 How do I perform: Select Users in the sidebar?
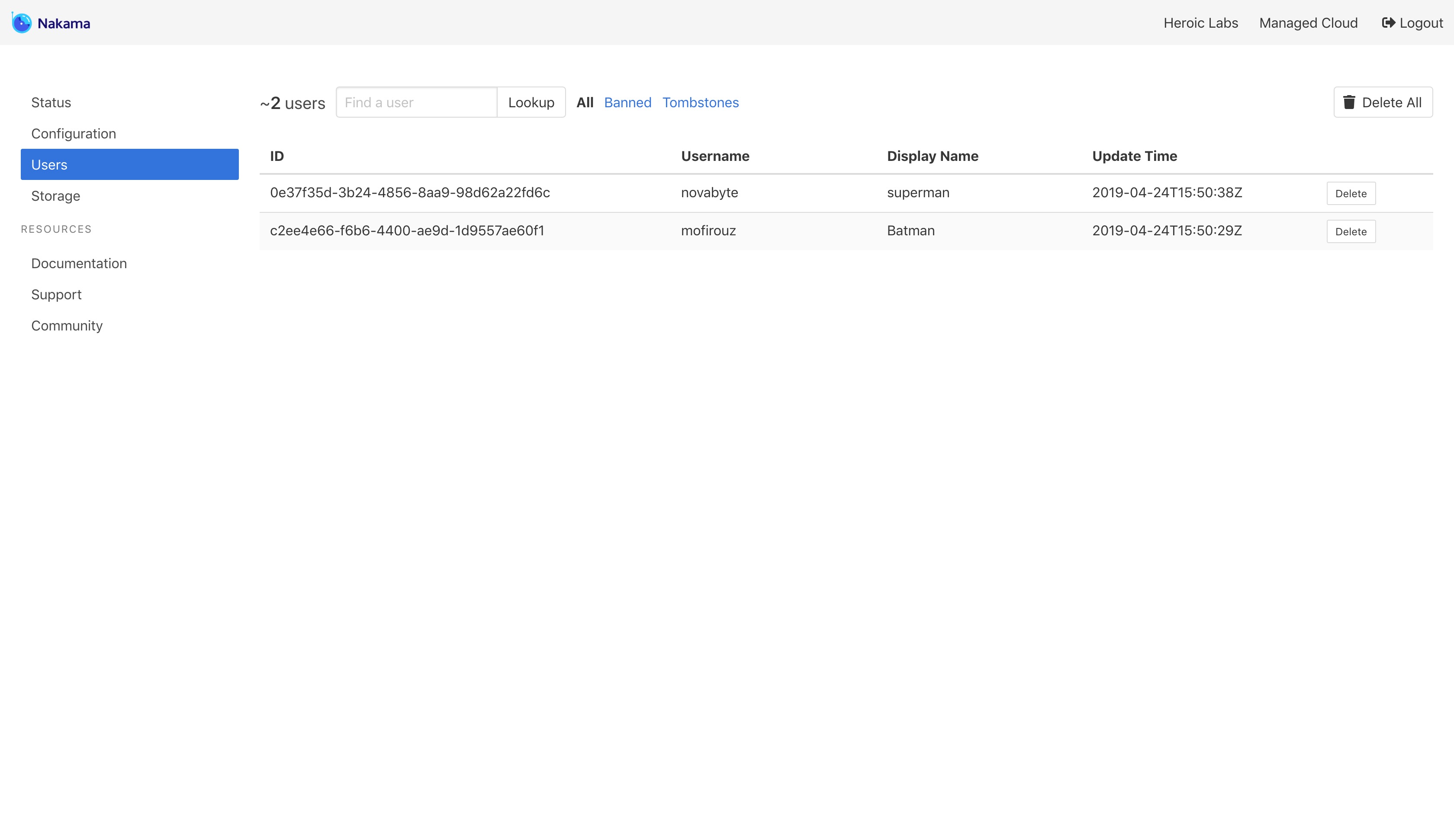[129, 165]
